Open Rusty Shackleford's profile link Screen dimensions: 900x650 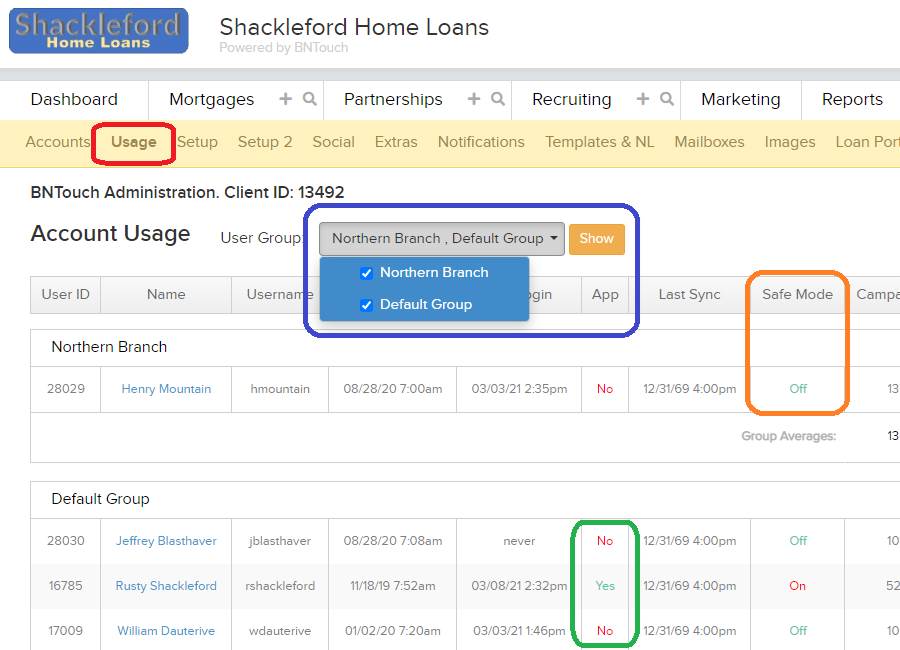tap(166, 586)
